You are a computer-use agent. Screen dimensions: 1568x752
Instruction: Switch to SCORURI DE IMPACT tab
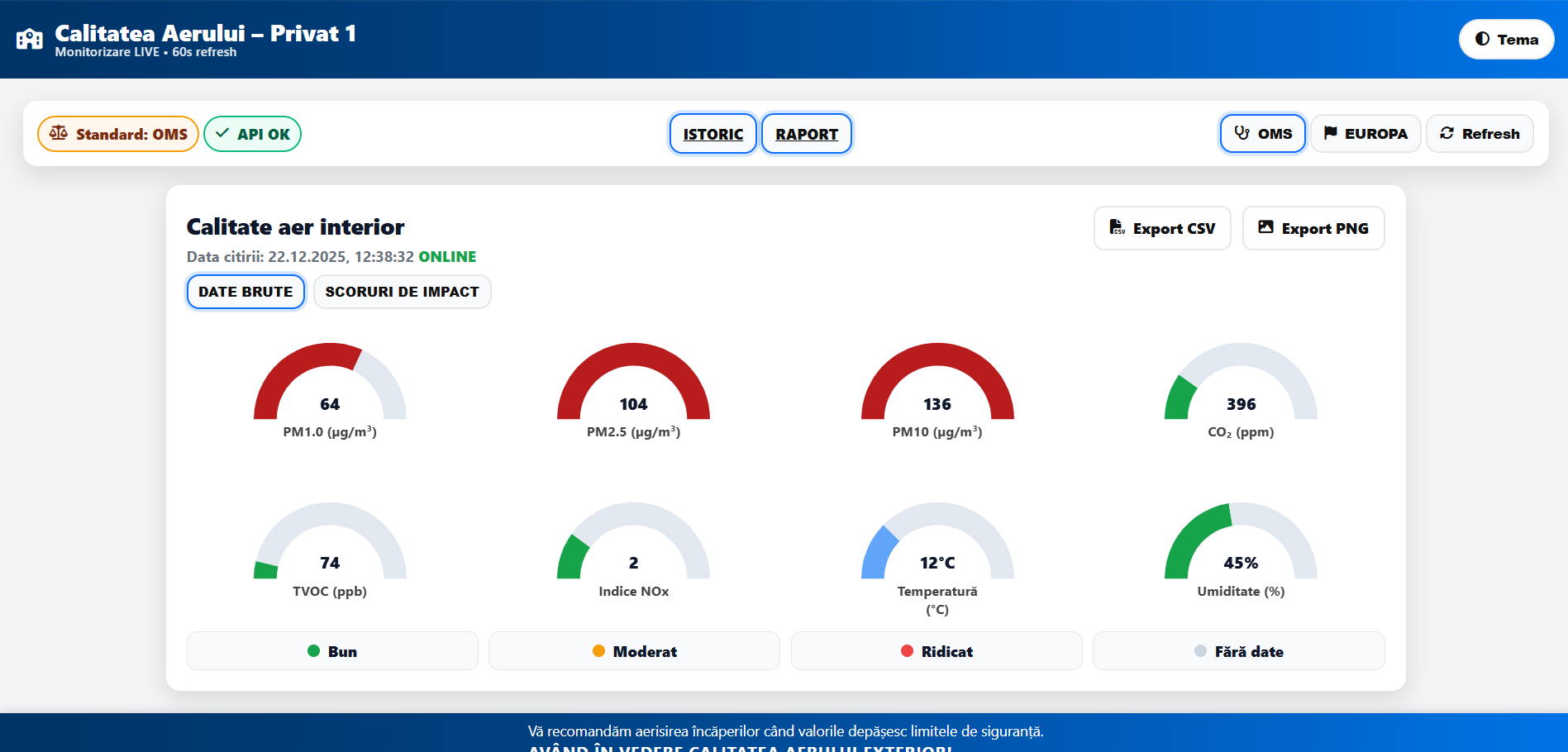(x=402, y=292)
